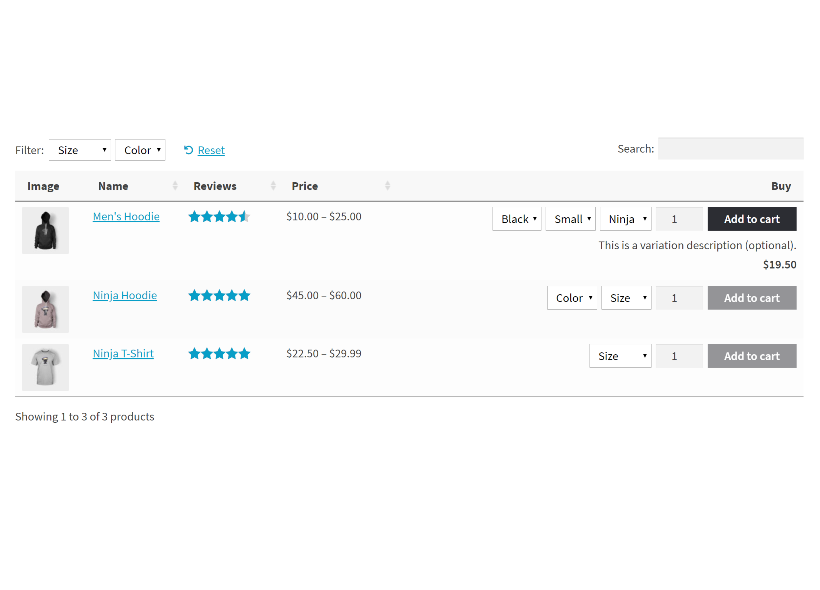The width and height of the screenshot is (820, 590).
Task: Click Add to cart for Ninja T-Shirt
Action: point(751,355)
